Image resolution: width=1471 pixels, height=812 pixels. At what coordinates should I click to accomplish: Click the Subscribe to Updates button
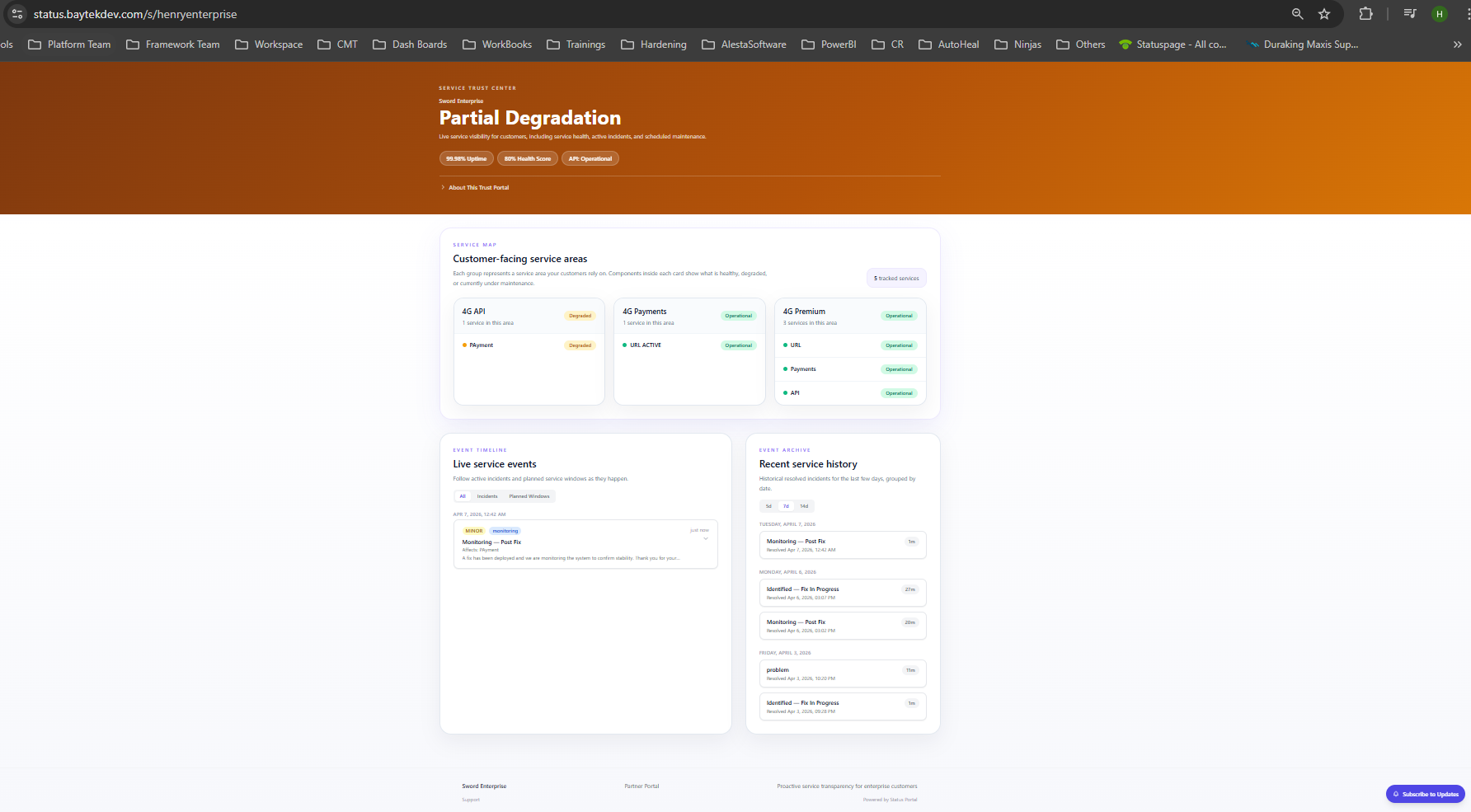[1425, 794]
